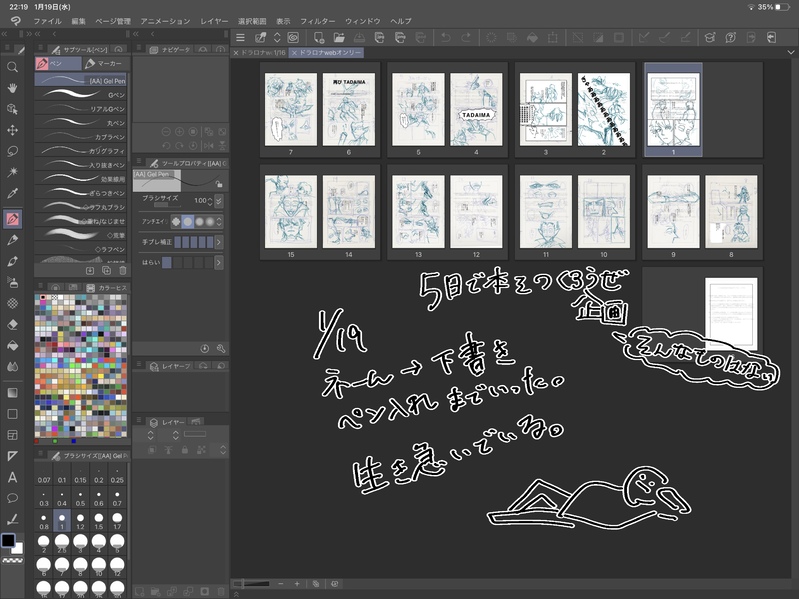Collapse the tool palette dock chevron
The image size is (799, 599).
click(x=4, y=34)
